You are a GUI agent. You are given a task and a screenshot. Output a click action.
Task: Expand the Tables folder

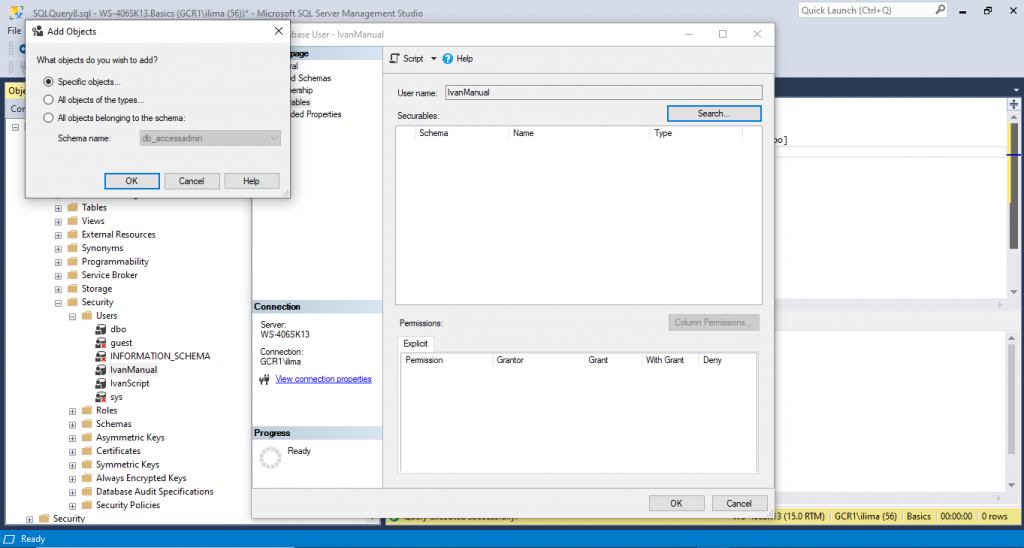click(x=58, y=208)
